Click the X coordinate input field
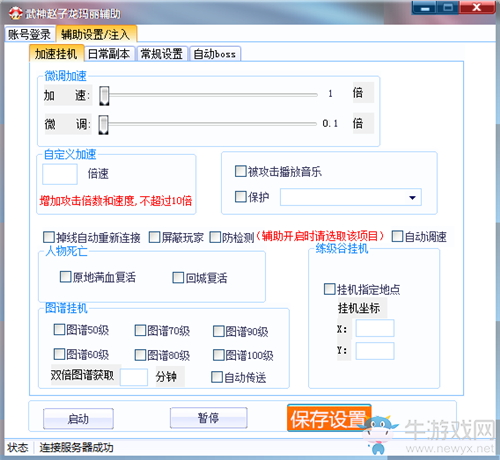The height and width of the screenshot is (460, 500). click(x=375, y=328)
